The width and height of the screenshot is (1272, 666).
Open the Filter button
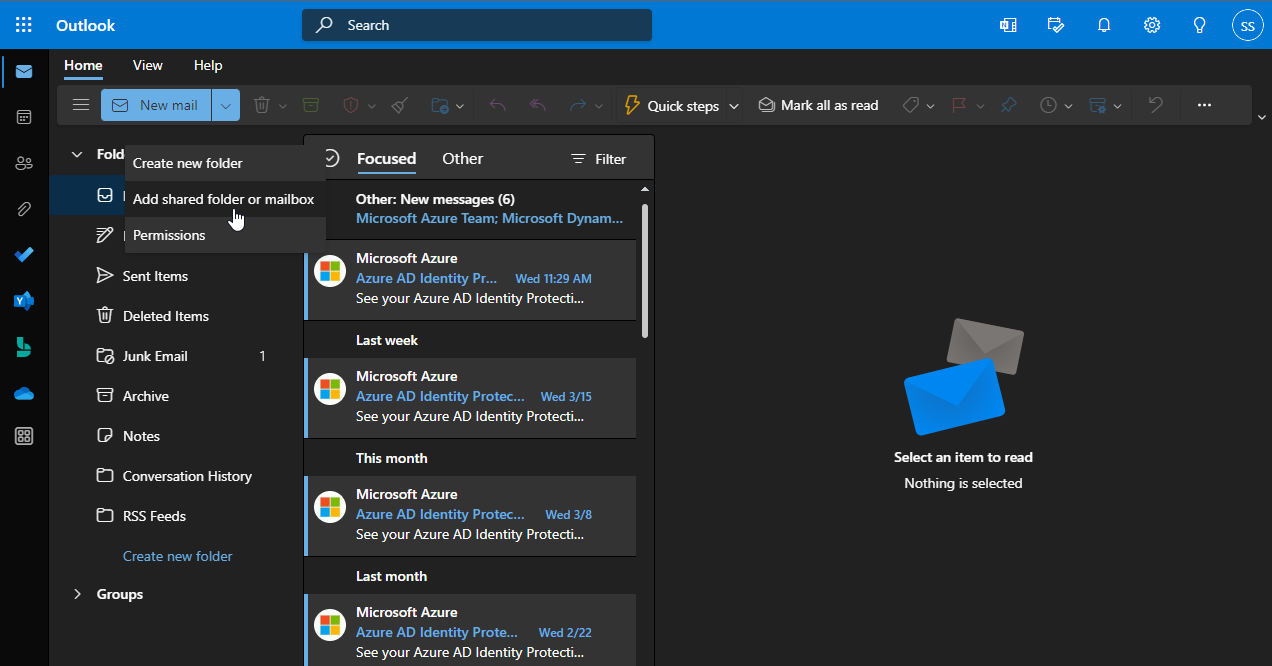click(x=598, y=159)
